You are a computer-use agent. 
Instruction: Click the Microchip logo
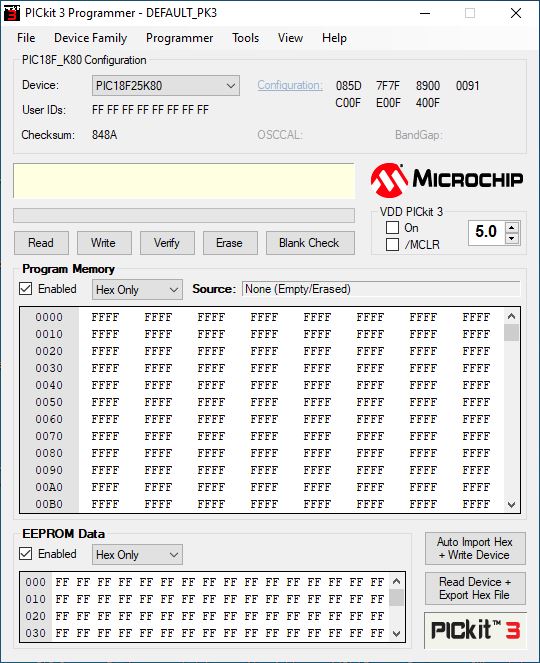(x=447, y=180)
